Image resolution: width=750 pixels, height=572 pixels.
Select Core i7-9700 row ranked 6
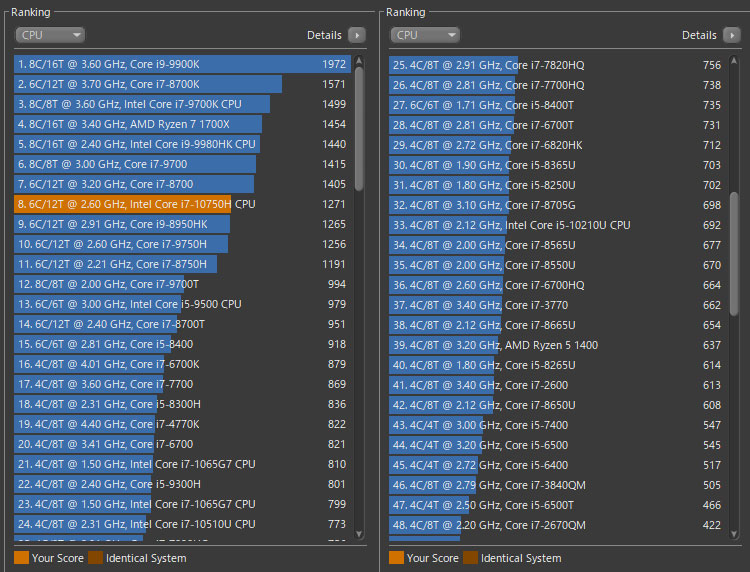(183, 164)
